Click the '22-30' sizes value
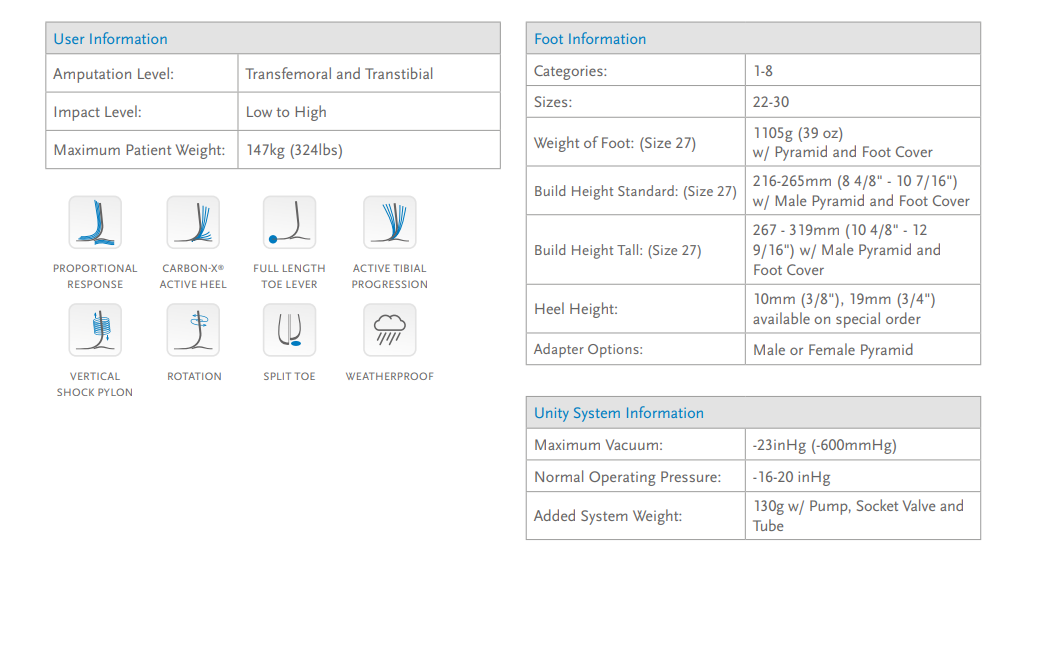 coord(771,102)
